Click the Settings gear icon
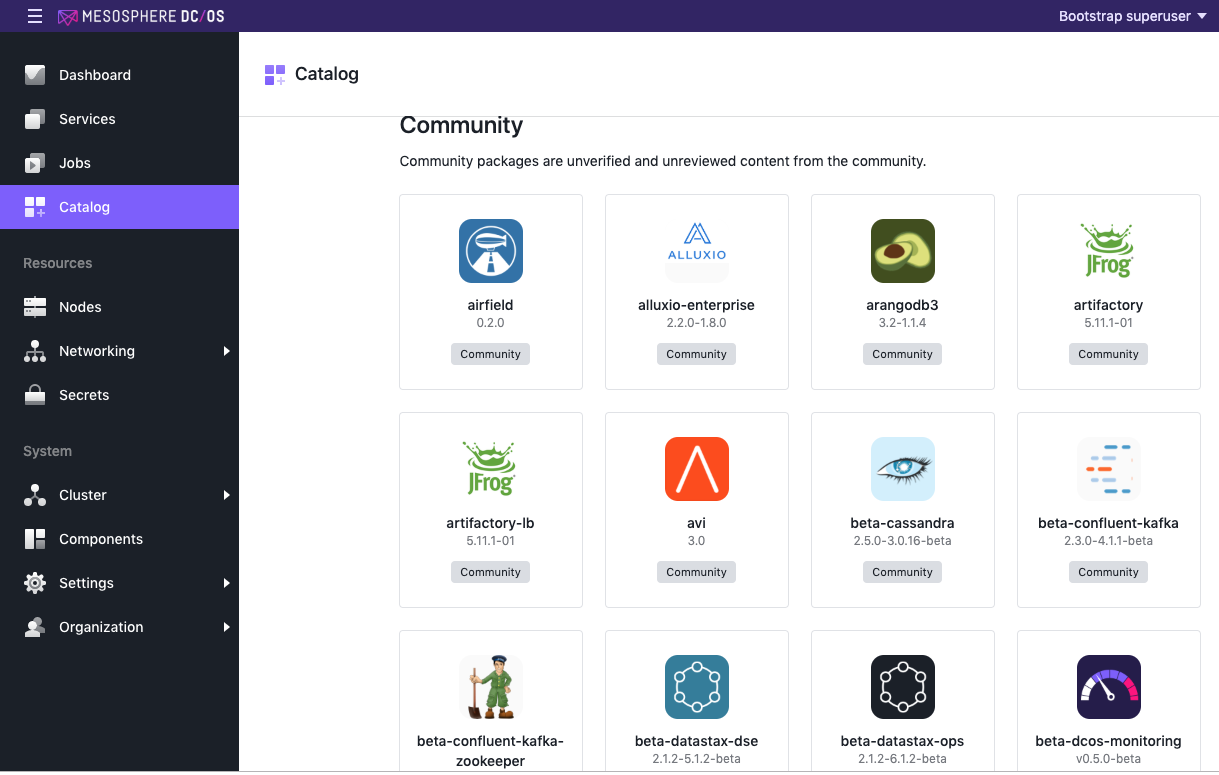Viewport: 1219px width, 775px height. pos(35,583)
